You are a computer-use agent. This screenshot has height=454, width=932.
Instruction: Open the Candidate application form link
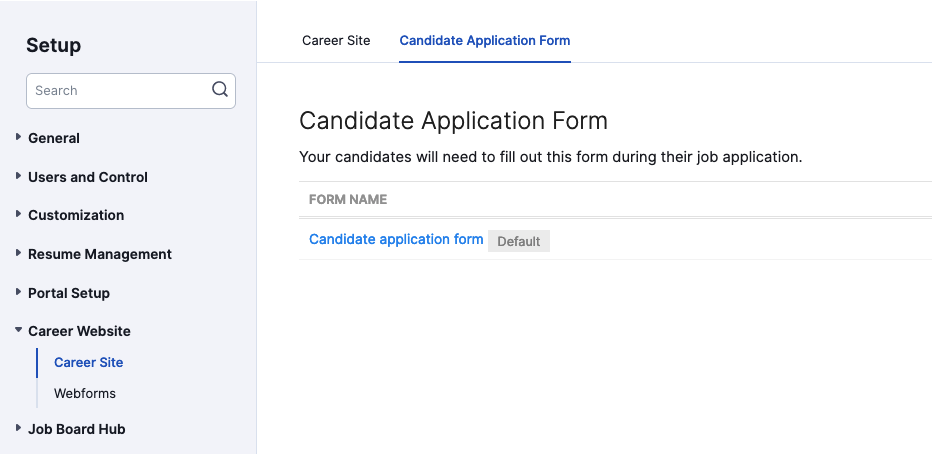pyautogui.click(x=396, y=239)
